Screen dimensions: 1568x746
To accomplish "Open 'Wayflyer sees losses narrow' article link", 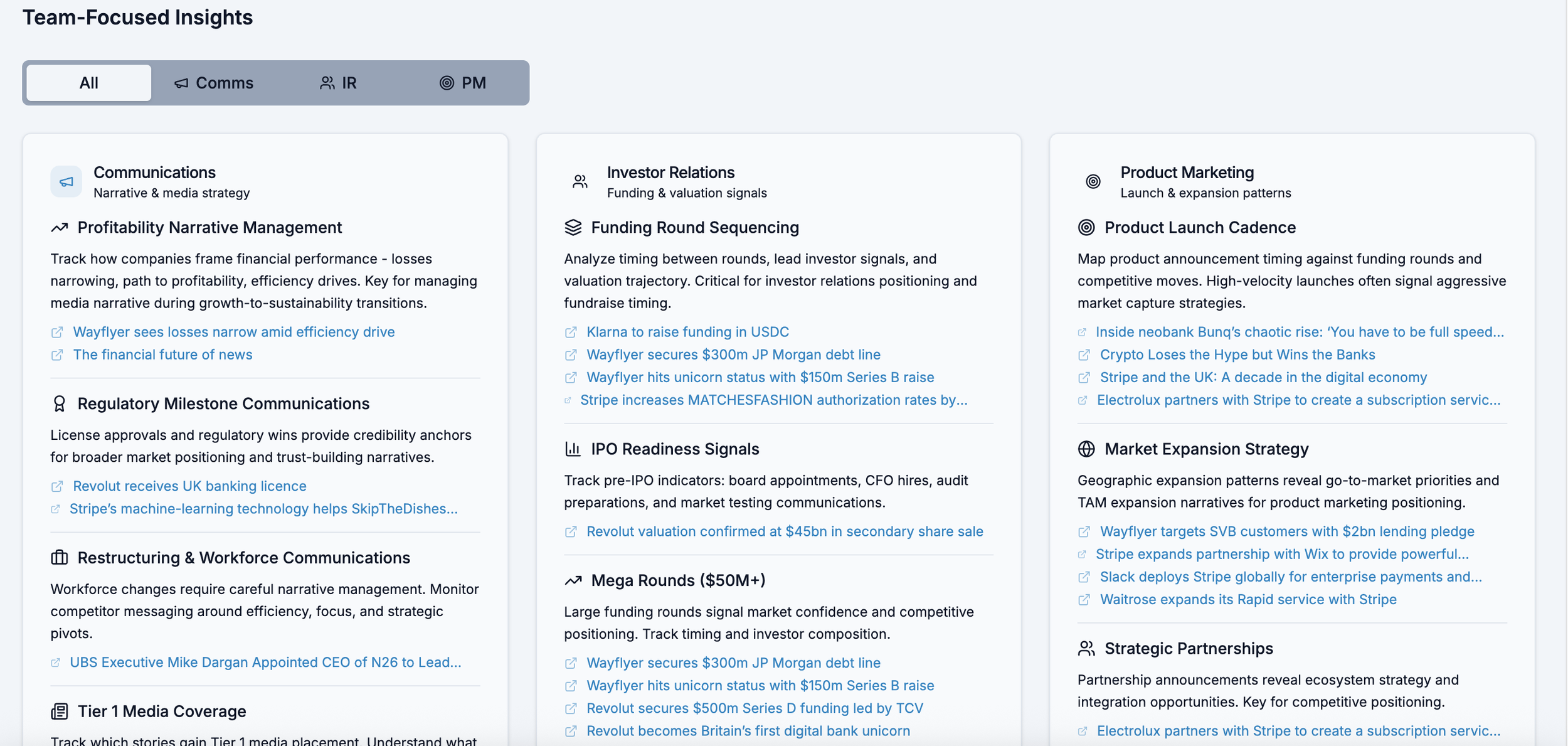I will [x=233, y=332].
